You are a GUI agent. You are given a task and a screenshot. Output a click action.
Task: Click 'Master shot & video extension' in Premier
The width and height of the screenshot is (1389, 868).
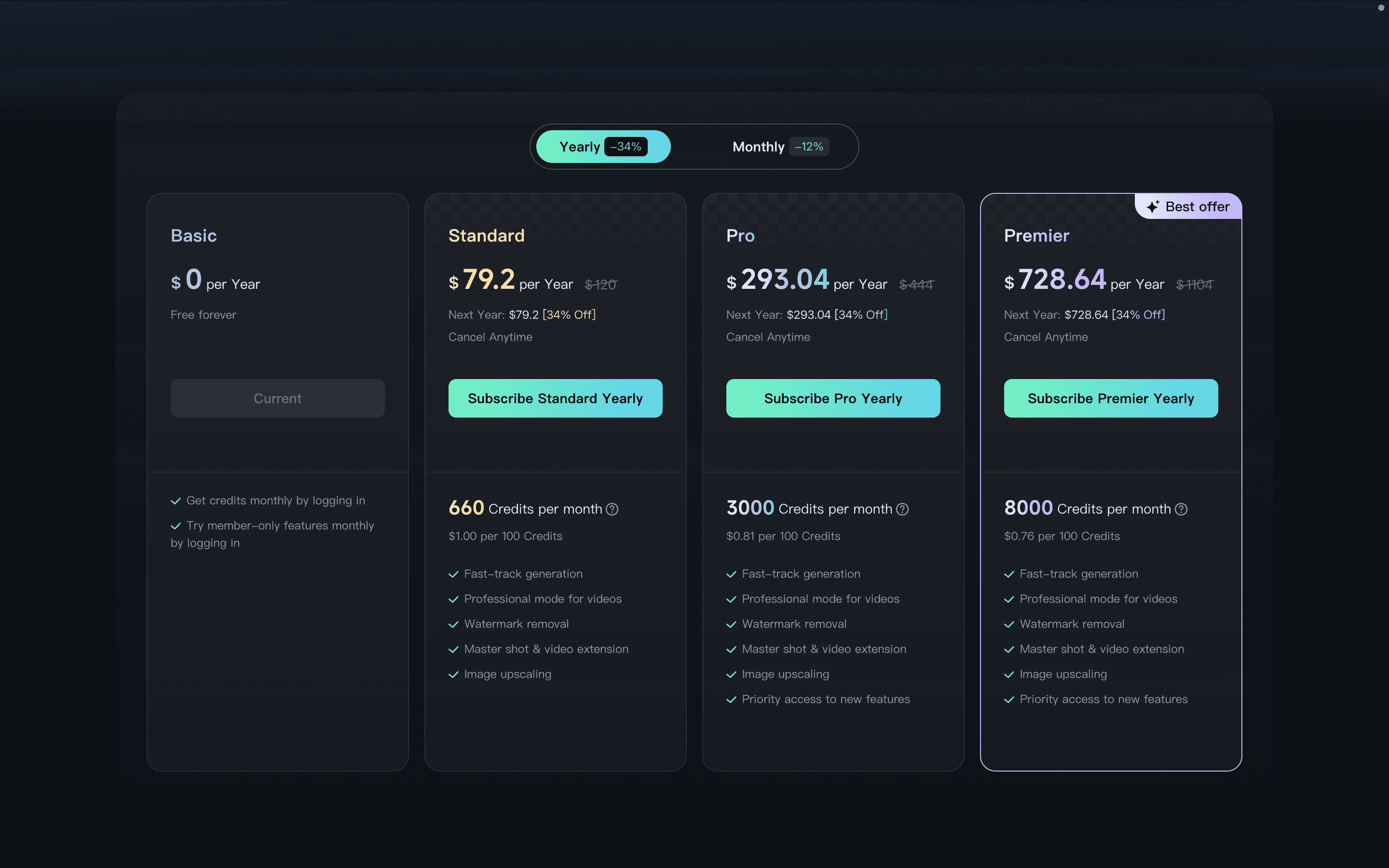tap(1094, 649)
